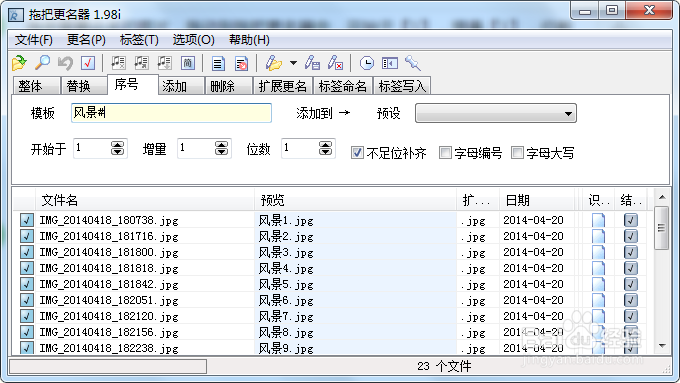Click the side panel toggle icon
The width and height of the screenshot is (680, 383).
[x=390, y=63]
